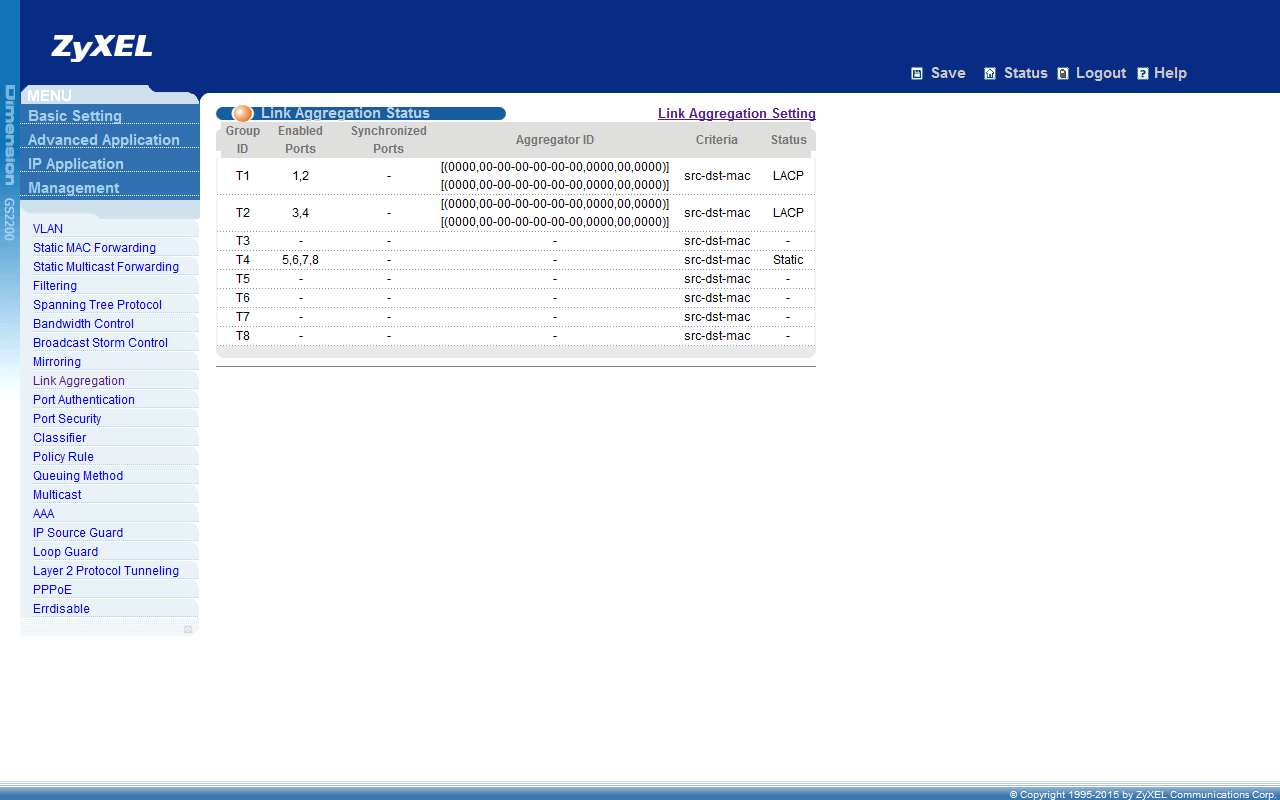This screenshot has width=1280, height=800.
Task: Click the ZyXEL logo
Action: 102,48
